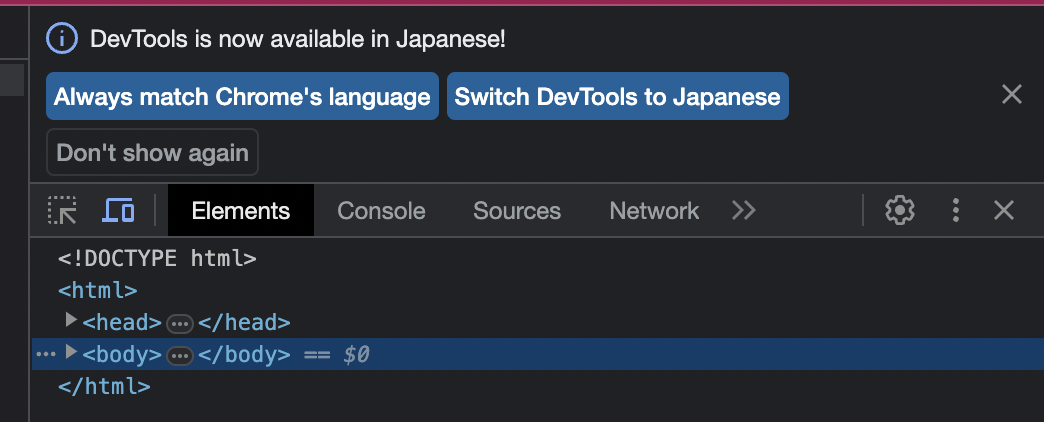Screen dimensions: 1044x422
Task: Activate the inspect element picker icon
Action: click(63, 211)
